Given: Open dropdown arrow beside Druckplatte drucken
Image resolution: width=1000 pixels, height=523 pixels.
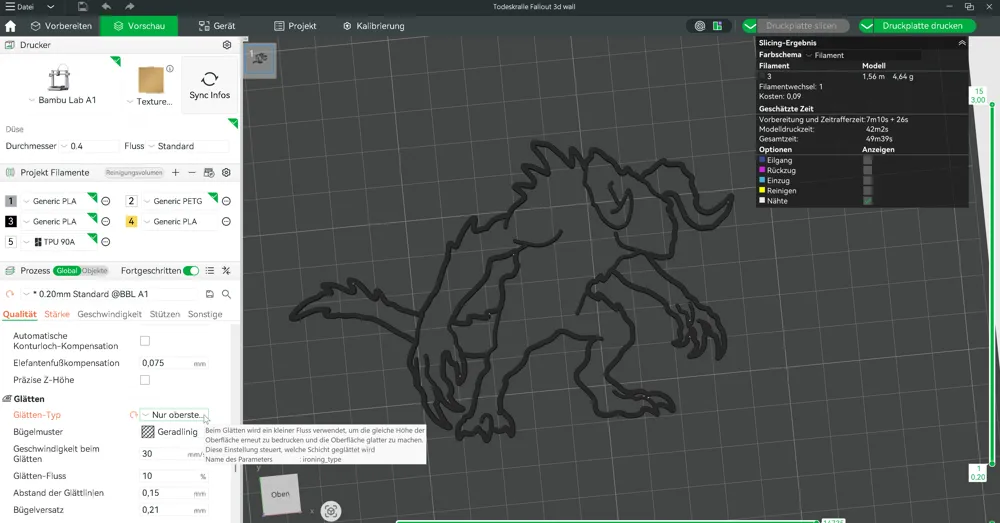Looking at the screenshot, I should point(866,26).
